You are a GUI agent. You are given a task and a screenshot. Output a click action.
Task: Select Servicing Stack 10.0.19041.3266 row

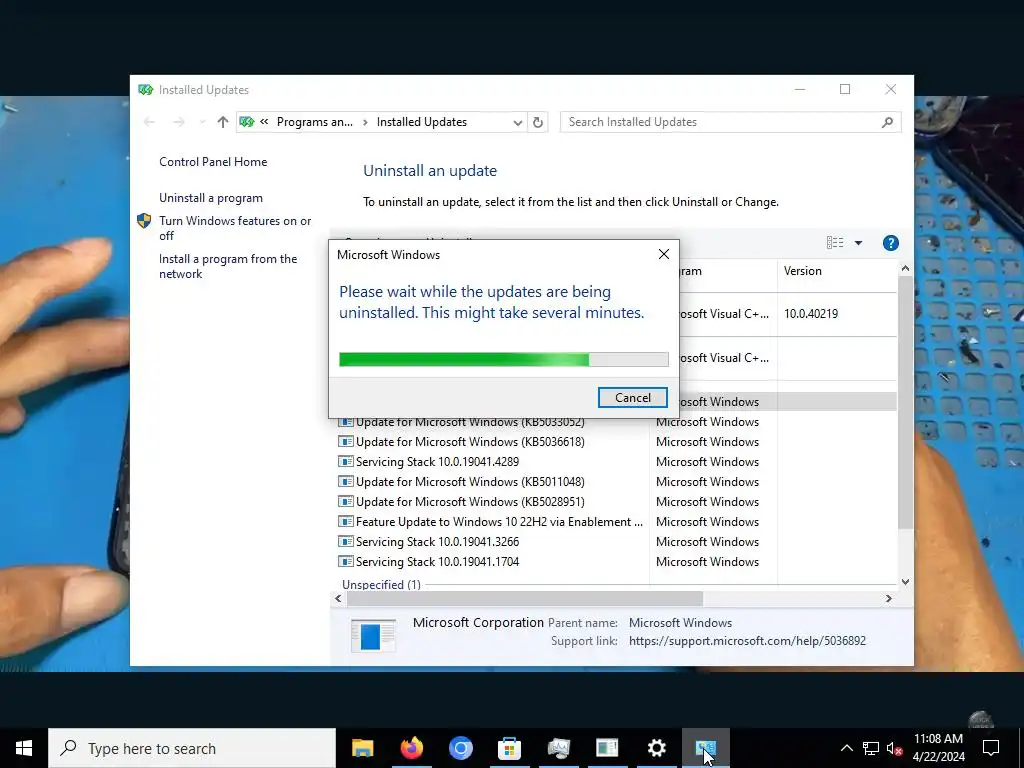[x=438, y=542]
